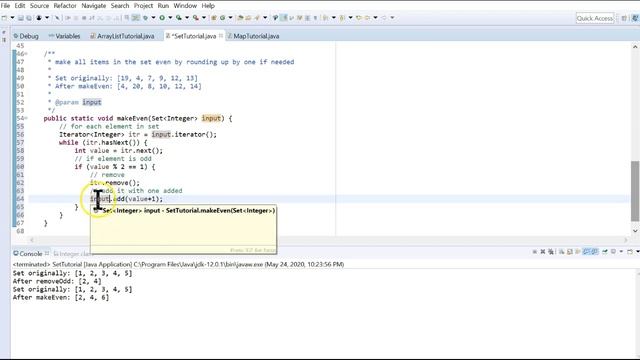
Task: Expand the External Tools dropdown arrow
Action: [204, 18]
